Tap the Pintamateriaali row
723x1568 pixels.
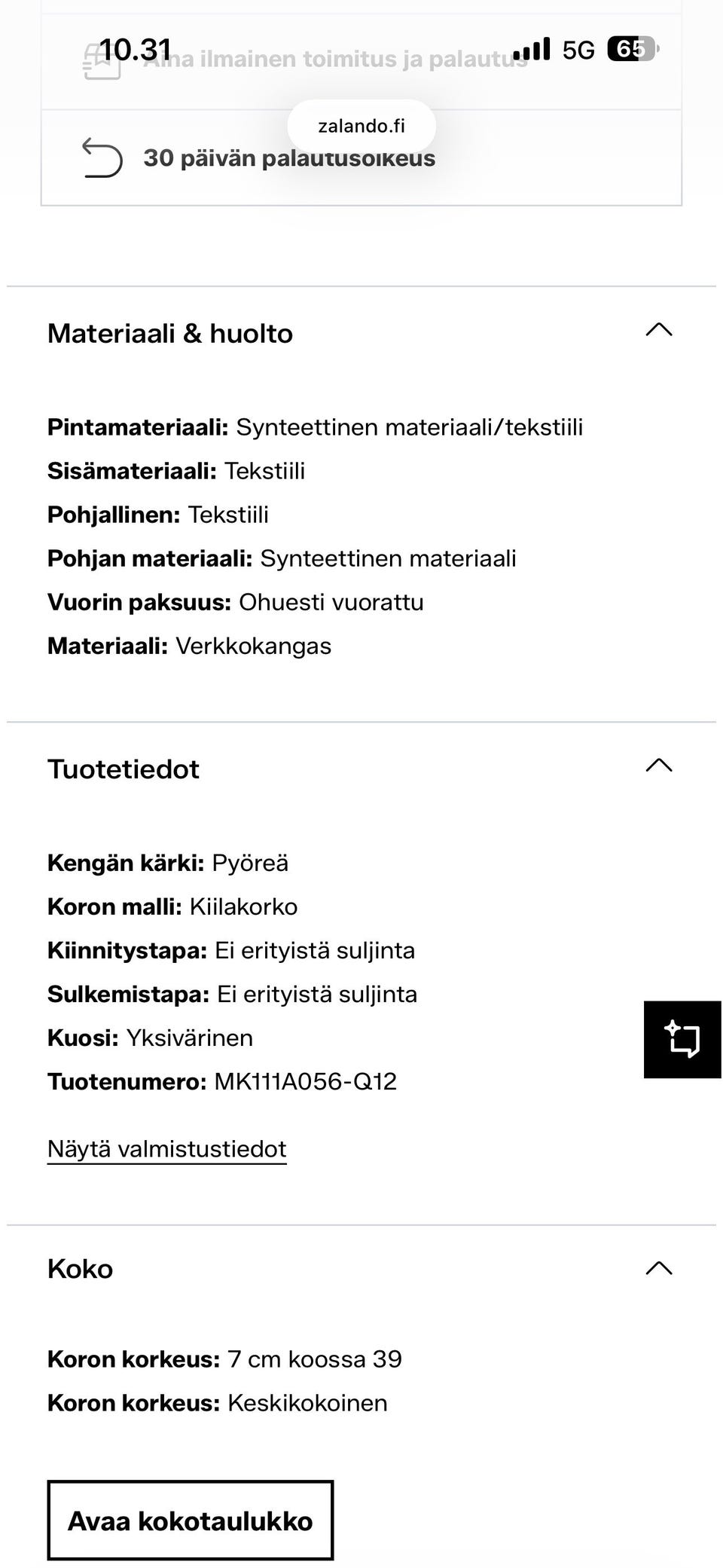[x=315, y=426]
